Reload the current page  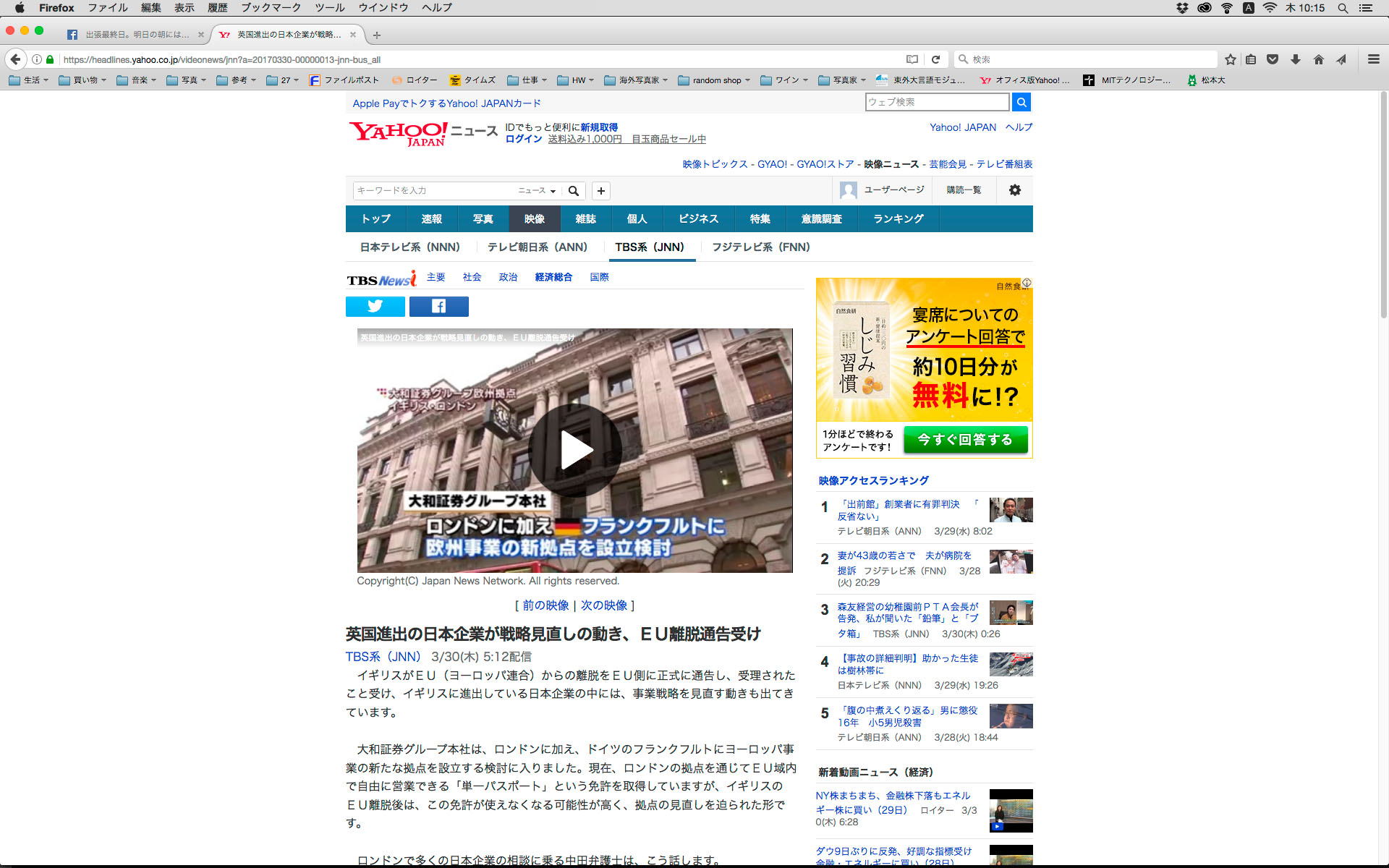tap(935, 59)
